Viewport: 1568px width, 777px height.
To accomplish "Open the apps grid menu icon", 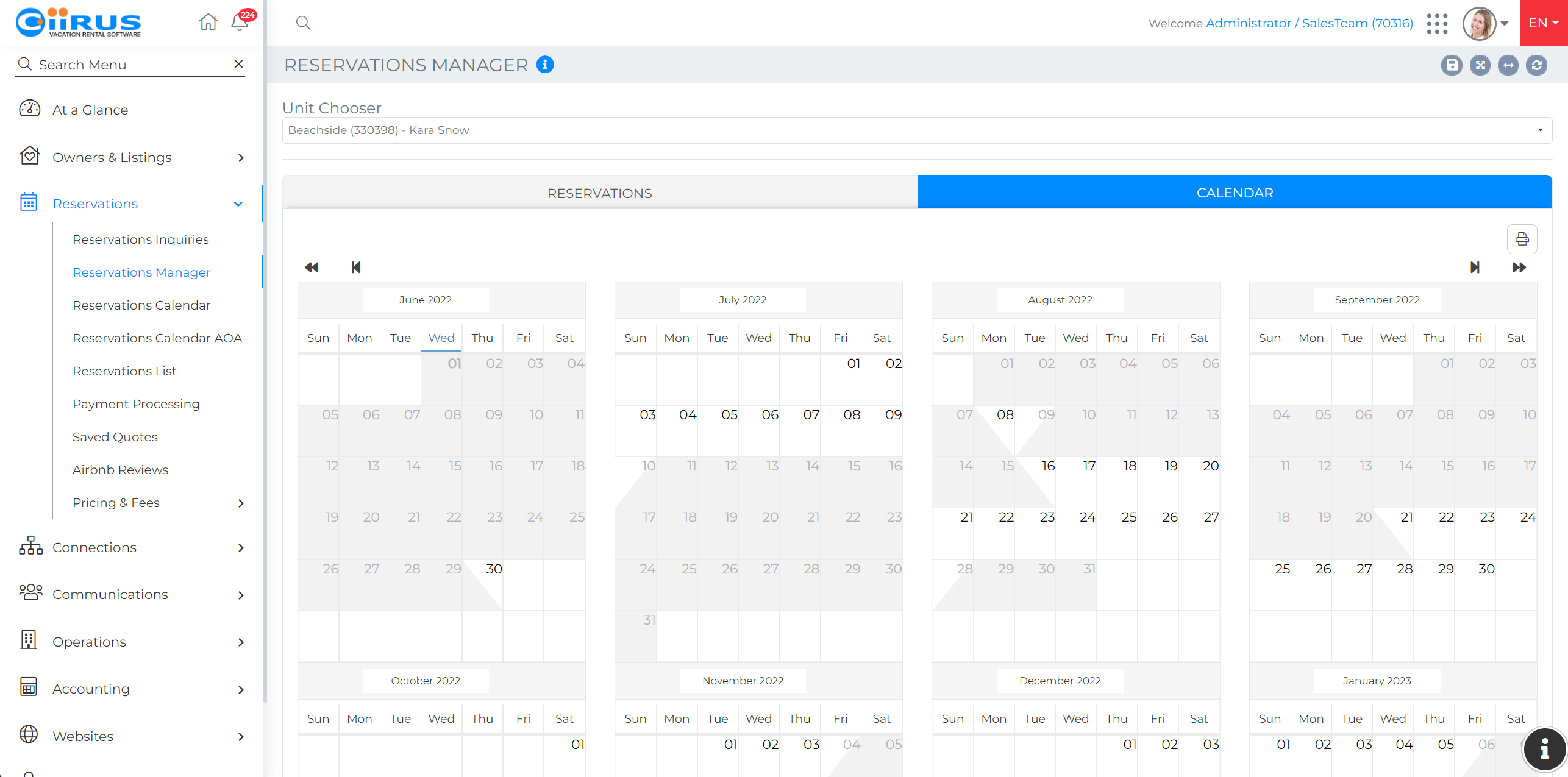I will [x=1437, y=24].
